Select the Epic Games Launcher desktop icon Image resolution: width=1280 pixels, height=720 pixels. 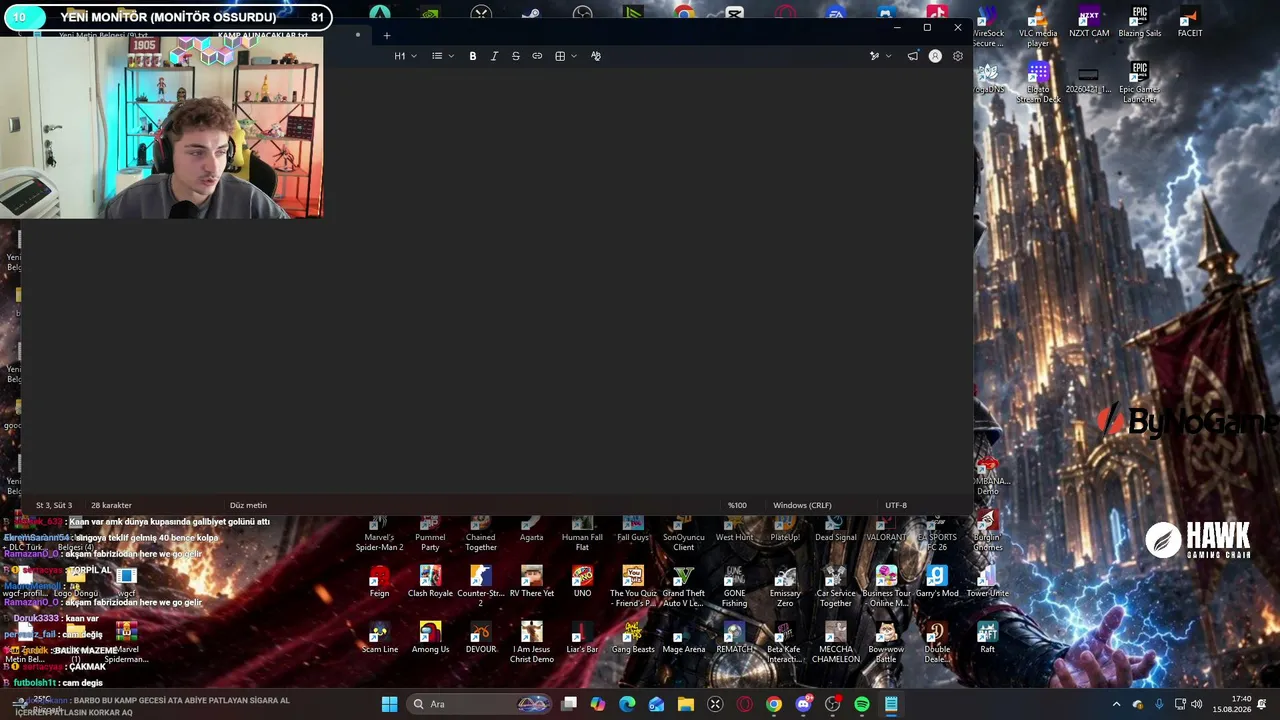tap(1140, 84)
